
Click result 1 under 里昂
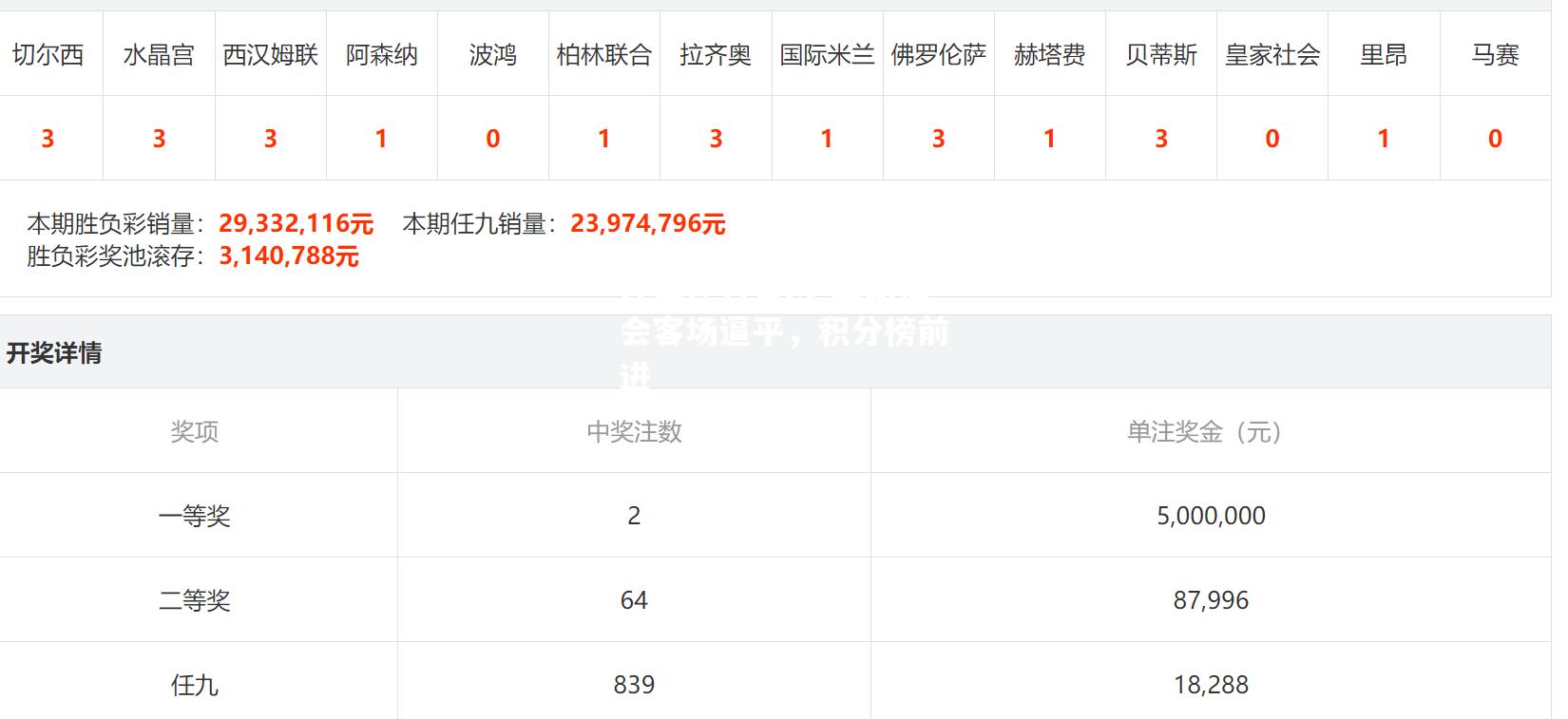coord(1384,139)
